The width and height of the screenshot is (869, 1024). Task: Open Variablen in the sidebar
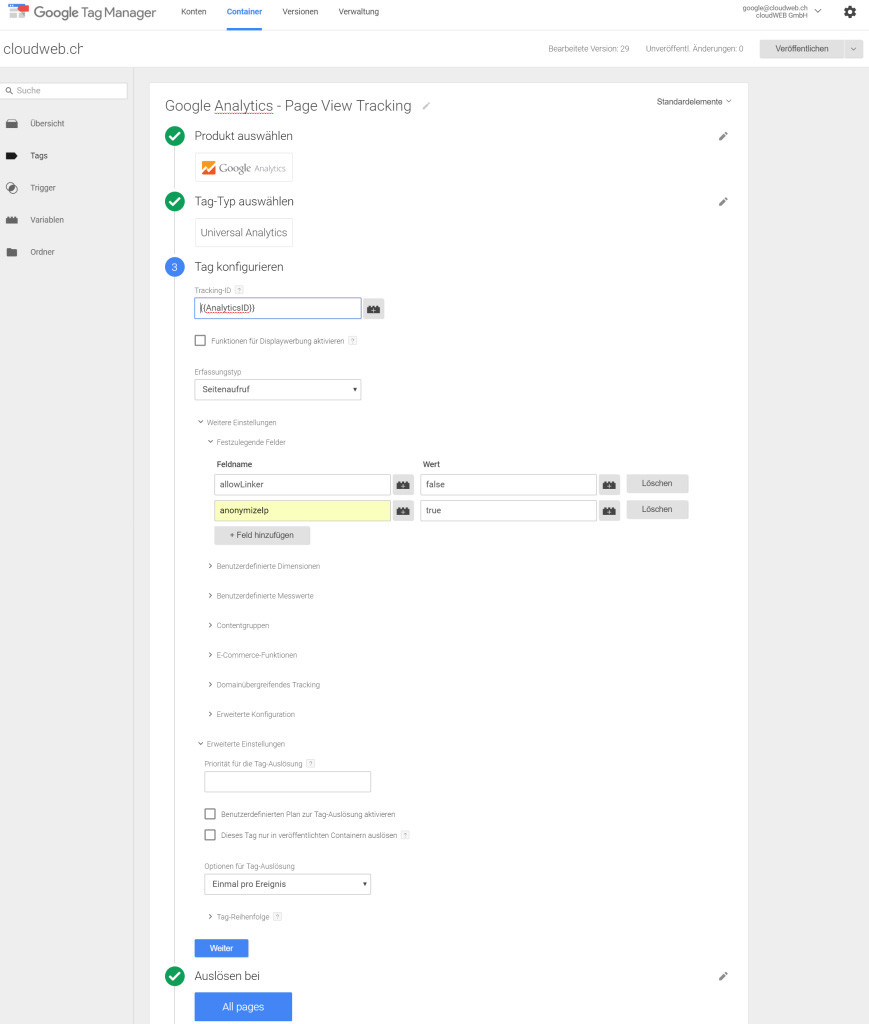coord(47,220)
